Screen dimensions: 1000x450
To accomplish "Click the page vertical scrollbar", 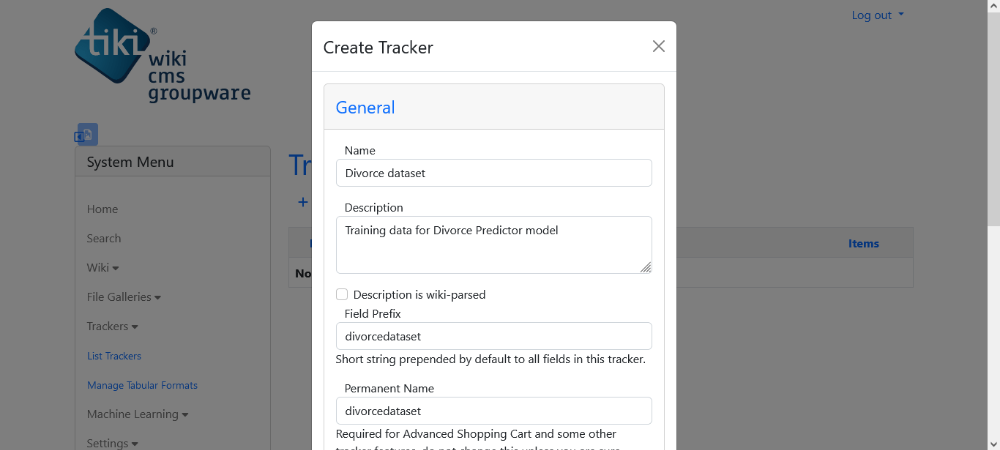I will 994,225.
